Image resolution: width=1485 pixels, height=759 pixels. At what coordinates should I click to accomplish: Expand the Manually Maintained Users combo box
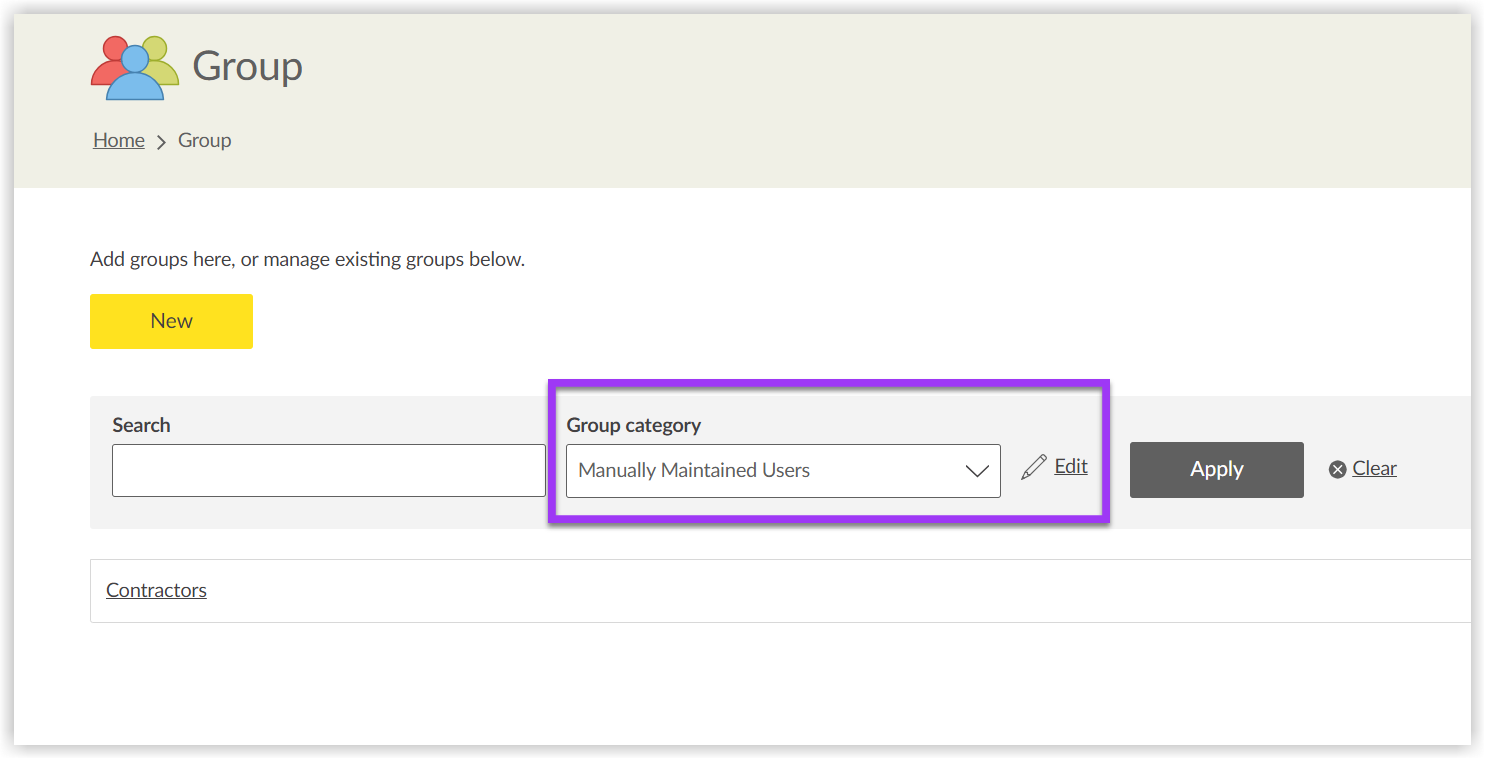(x=782, y=470)
